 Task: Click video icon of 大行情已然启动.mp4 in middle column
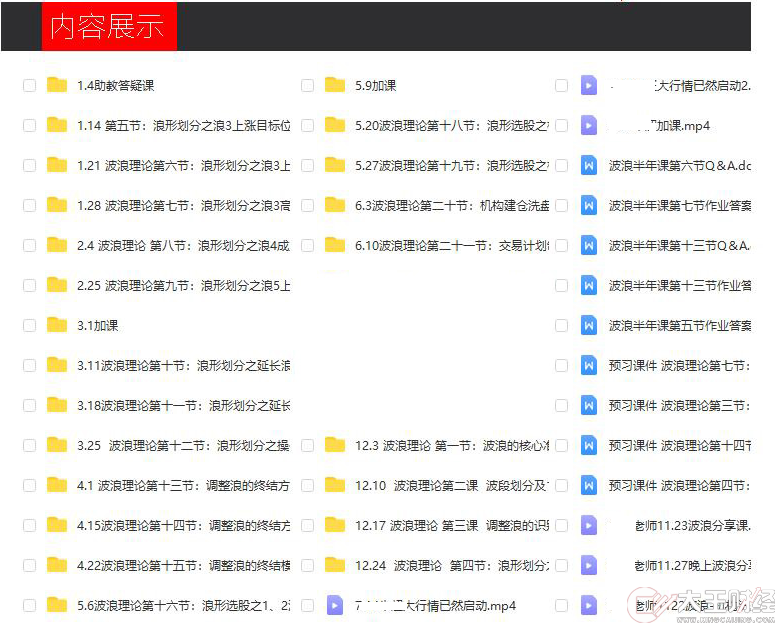pyautogui.click(x=335, y=605)
